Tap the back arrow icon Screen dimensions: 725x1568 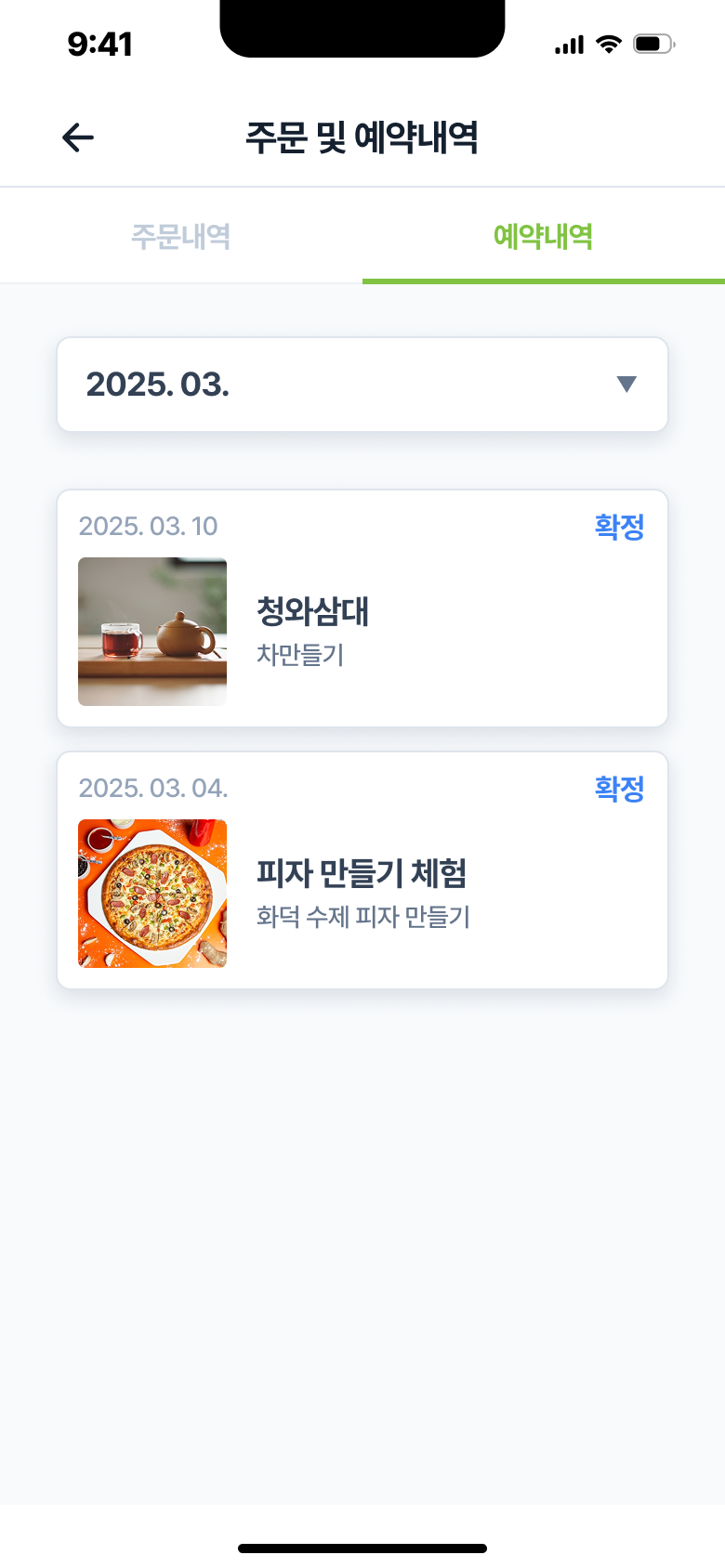[78, 137]
